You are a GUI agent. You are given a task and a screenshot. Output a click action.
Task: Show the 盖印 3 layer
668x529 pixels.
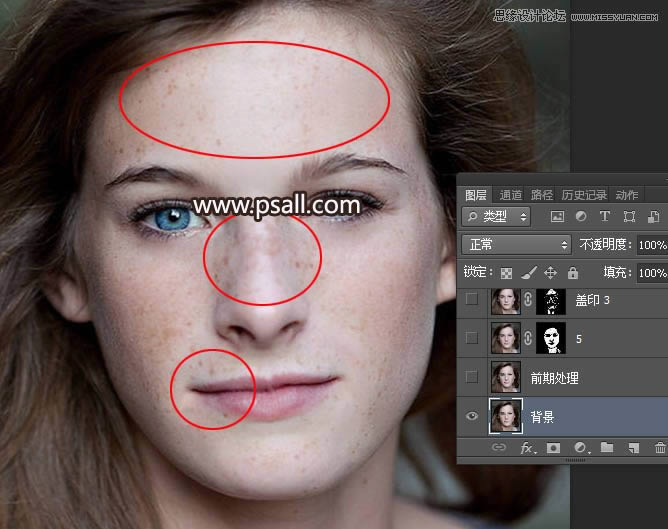(472, 299)
